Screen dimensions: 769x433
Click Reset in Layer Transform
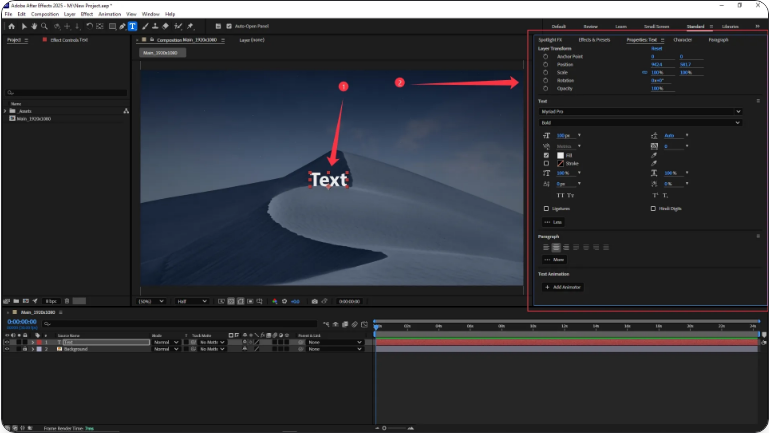657,48
